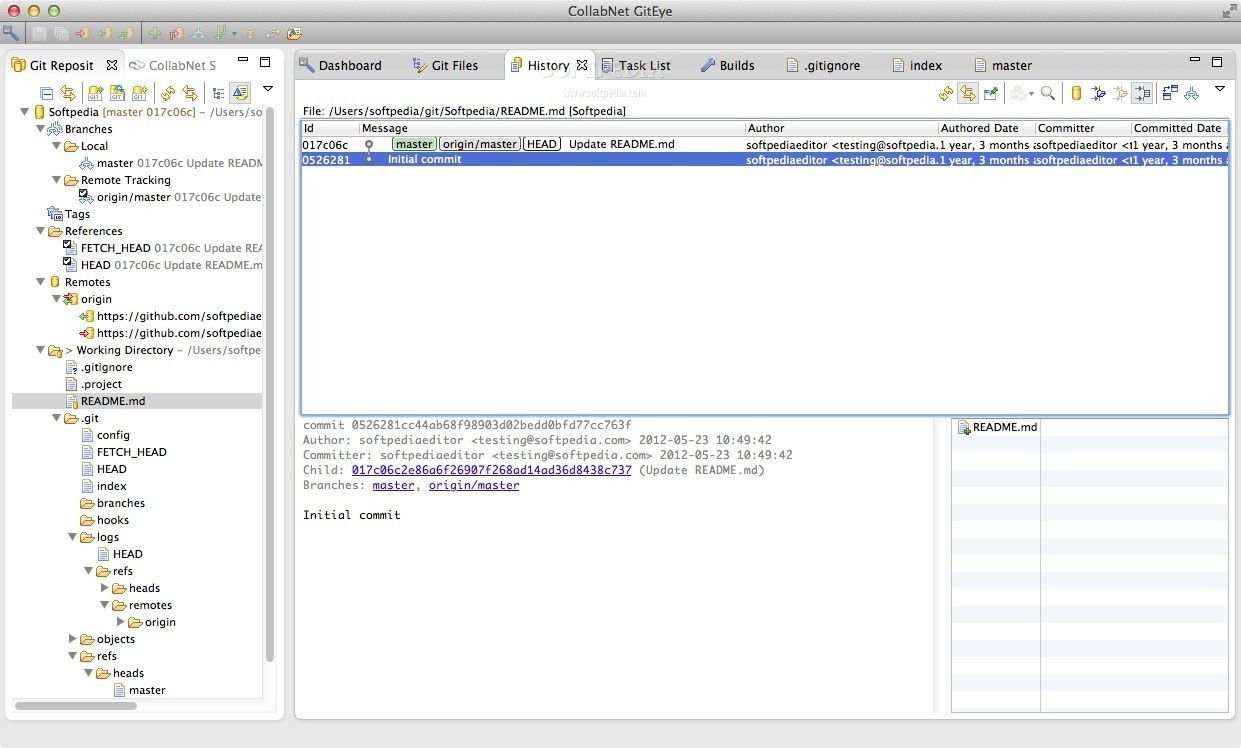This screenshot has width=1241, height=748.
Task: Open the .gitignore editor tab
Action: 823,65
